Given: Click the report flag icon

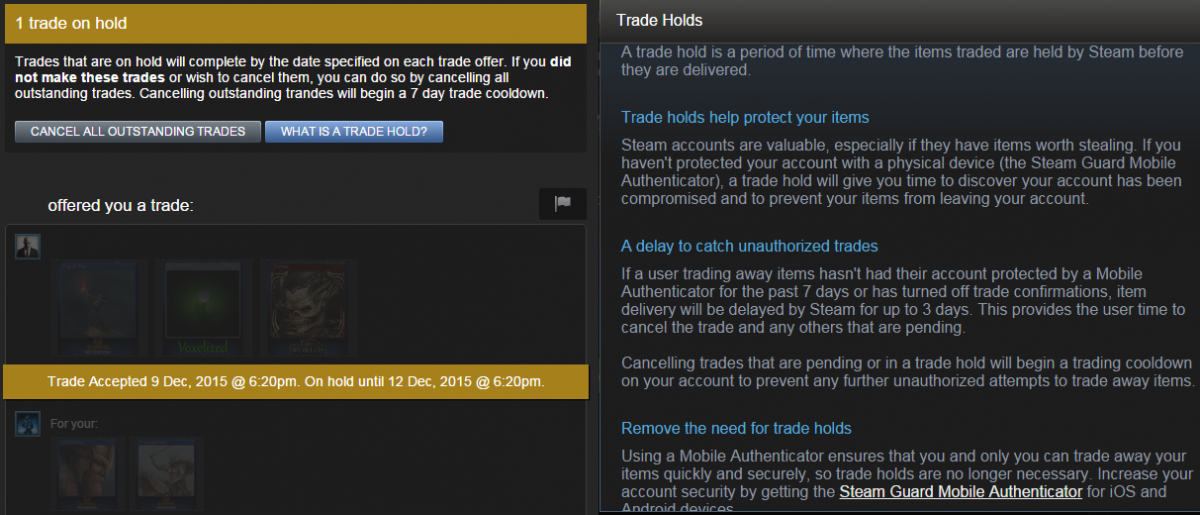Looking at the screenshot, I should [x=563, y=203].
